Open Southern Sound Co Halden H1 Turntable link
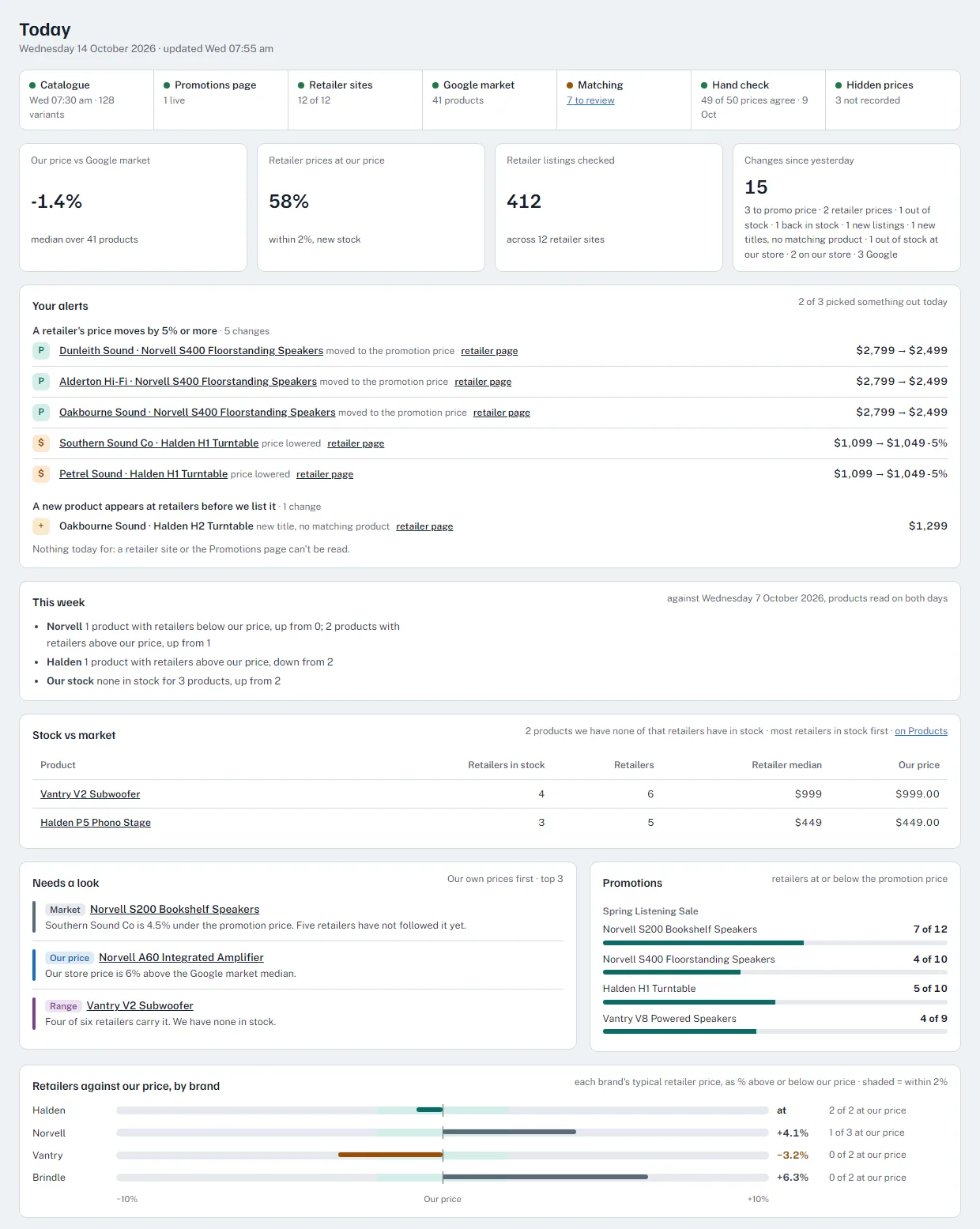Viewport: 980px width, 1229px height. point(159,443)
